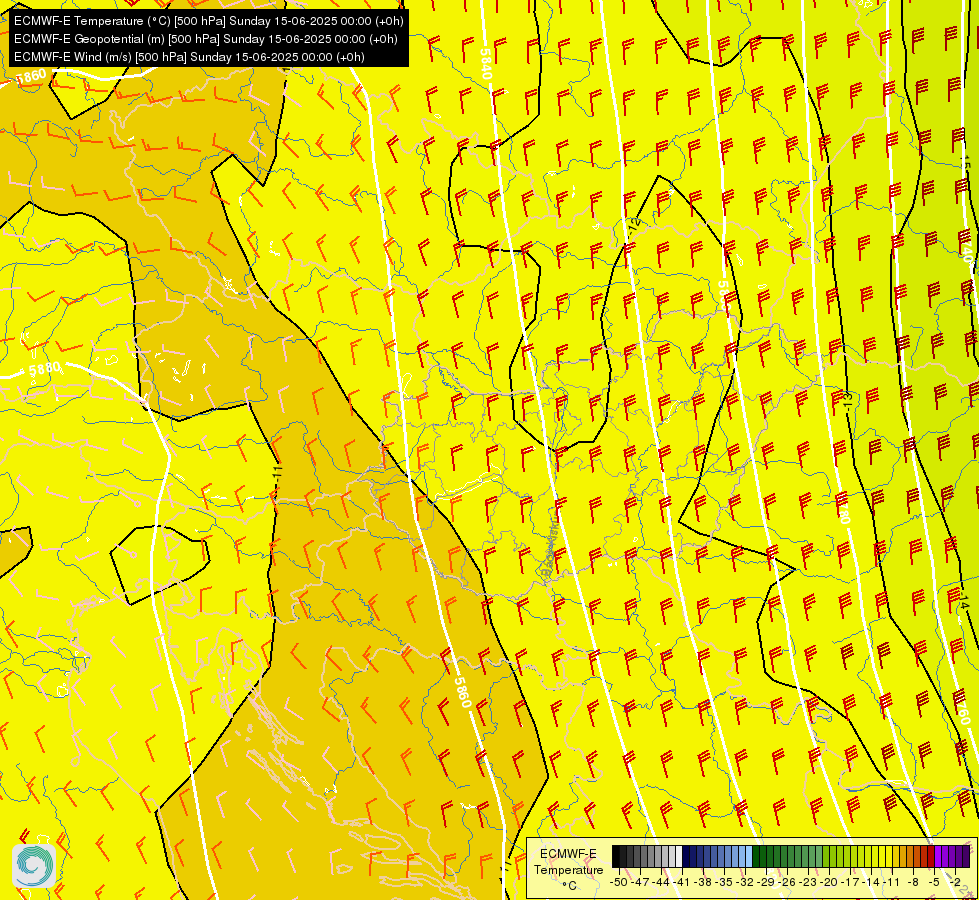Image resolution: width=979 pixels, height=900 pixels.
Task: Select the ECMWF-E Temperature 500 hPa title line
Action: click(x=209, y=21)
